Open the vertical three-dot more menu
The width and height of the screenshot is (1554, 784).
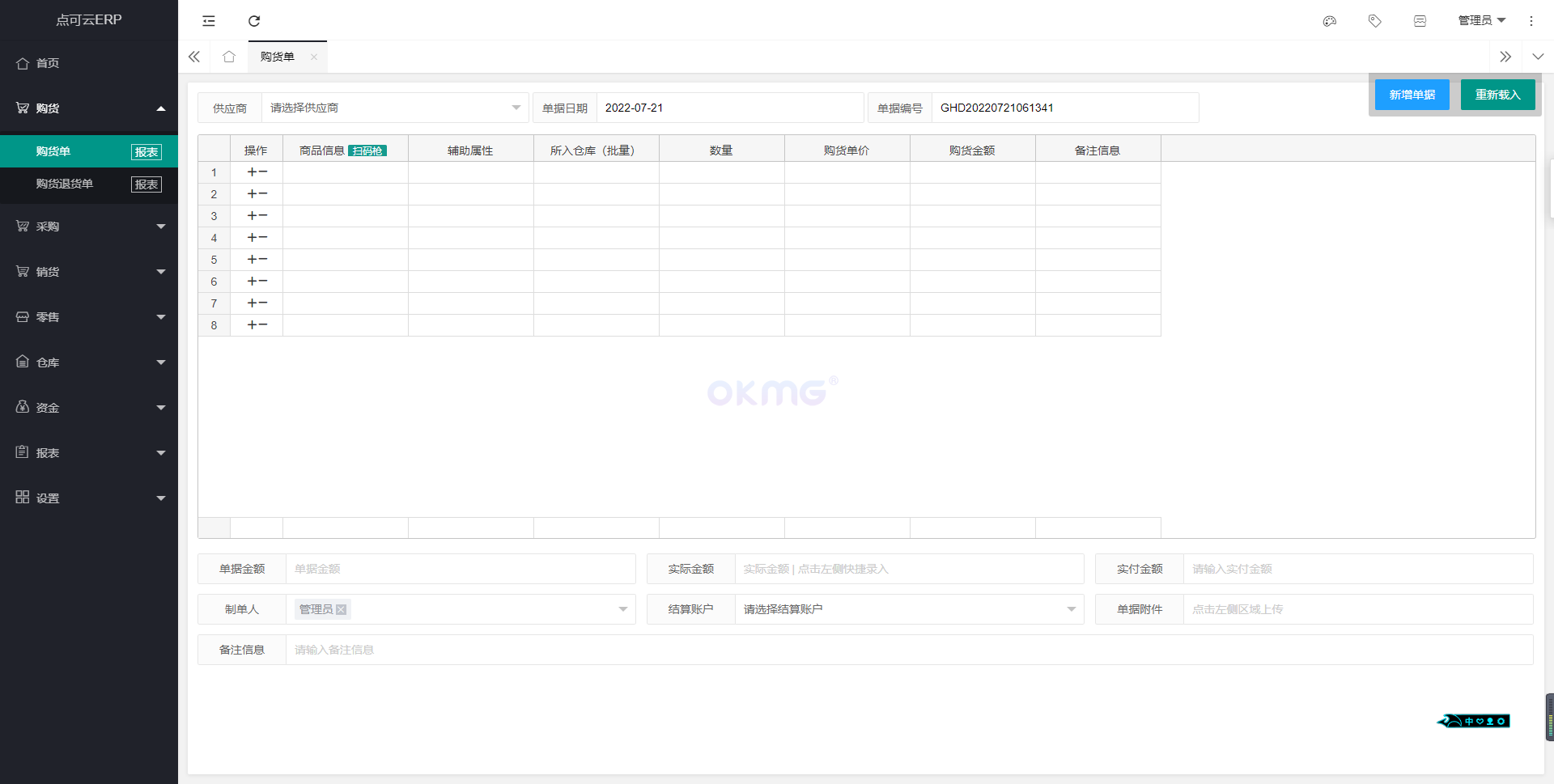tap(1531, 21)
